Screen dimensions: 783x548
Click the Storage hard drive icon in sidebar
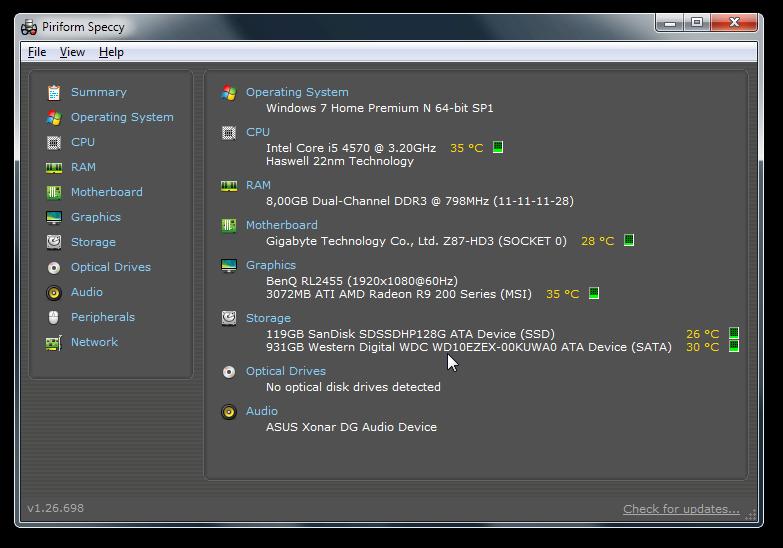click(54, 242)
